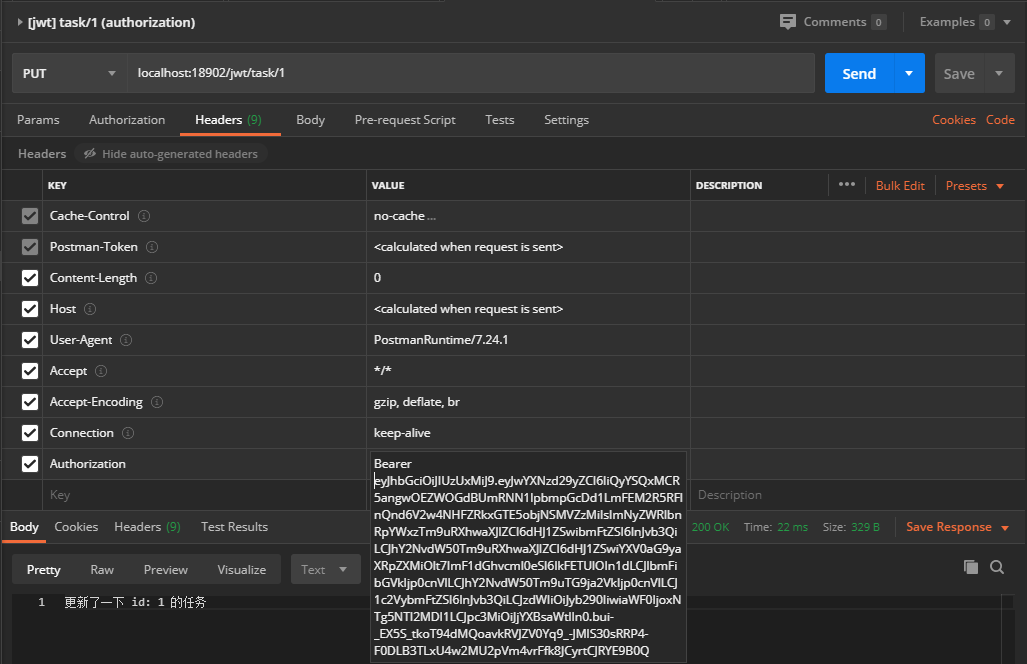Image resolution: width=1027 pixels, height=664 pixels.
Task: Click Accept header info icon
Action: 101,371
